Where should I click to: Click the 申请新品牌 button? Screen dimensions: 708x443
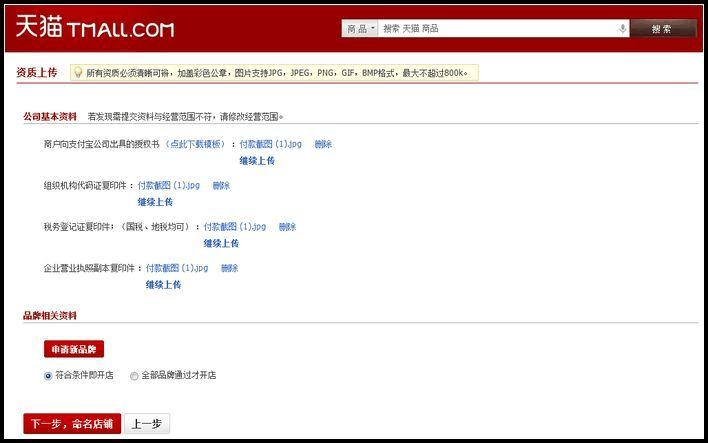74,349
